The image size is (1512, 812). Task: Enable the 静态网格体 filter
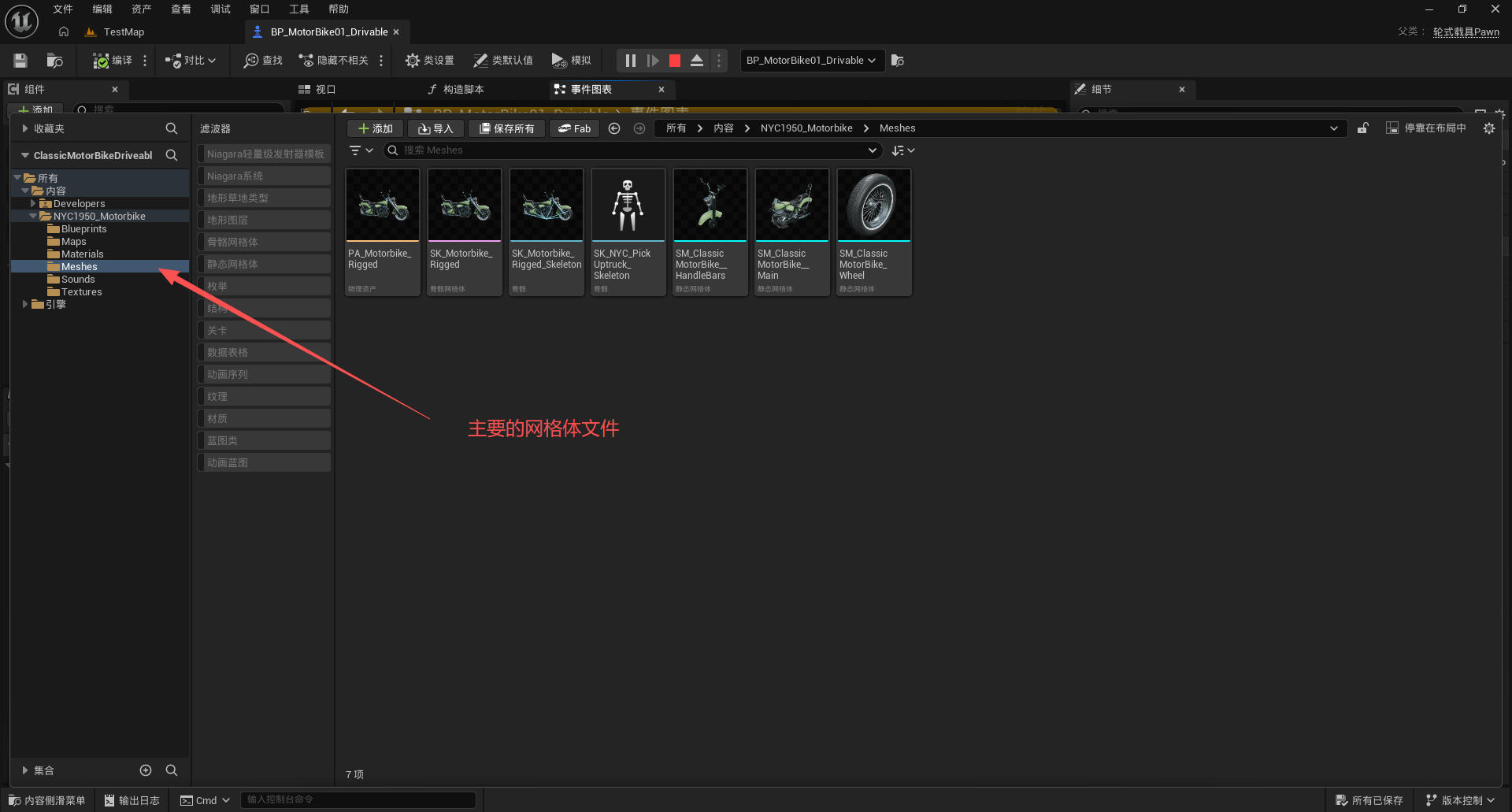[x=264, y=265]
